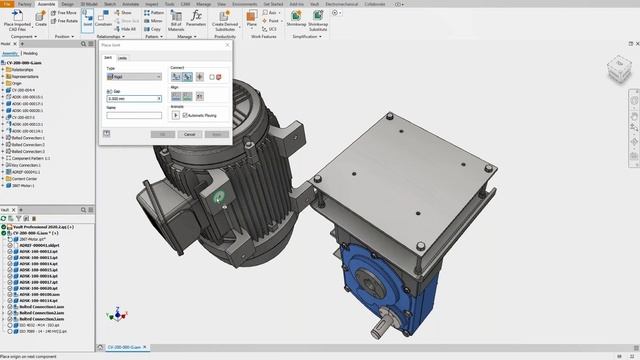
Task: Click search icon in Vault panel
Action: tap(83, 210)
